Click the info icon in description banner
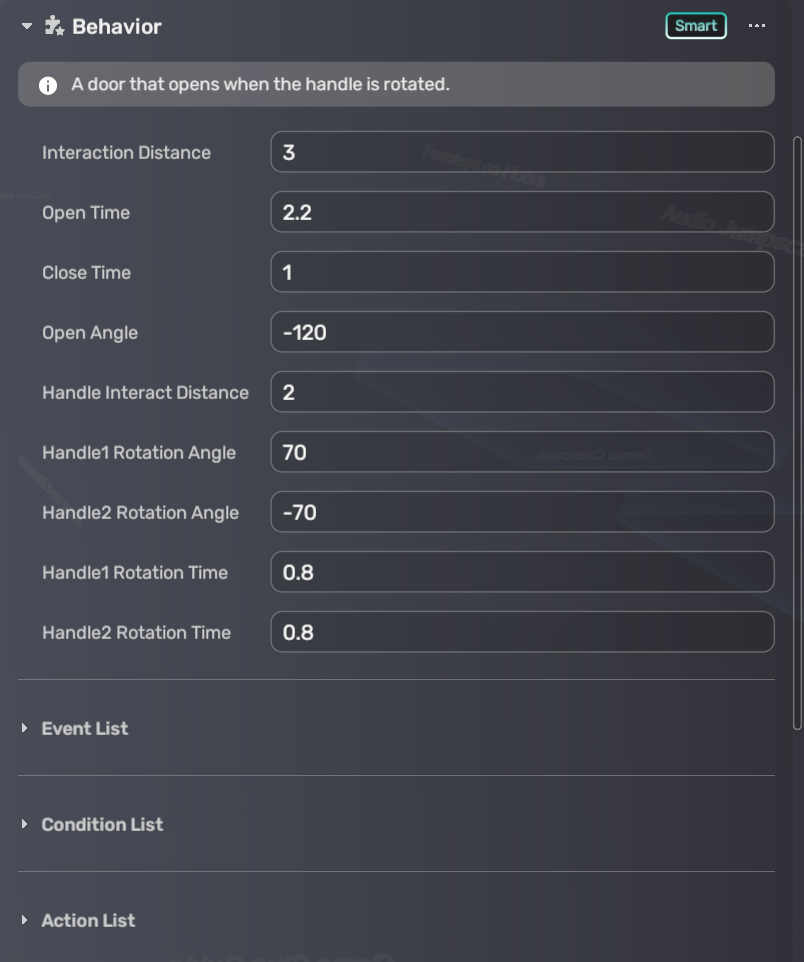Image resolution: width=804 pixels, height=962 pixels. tap(48, 85)
